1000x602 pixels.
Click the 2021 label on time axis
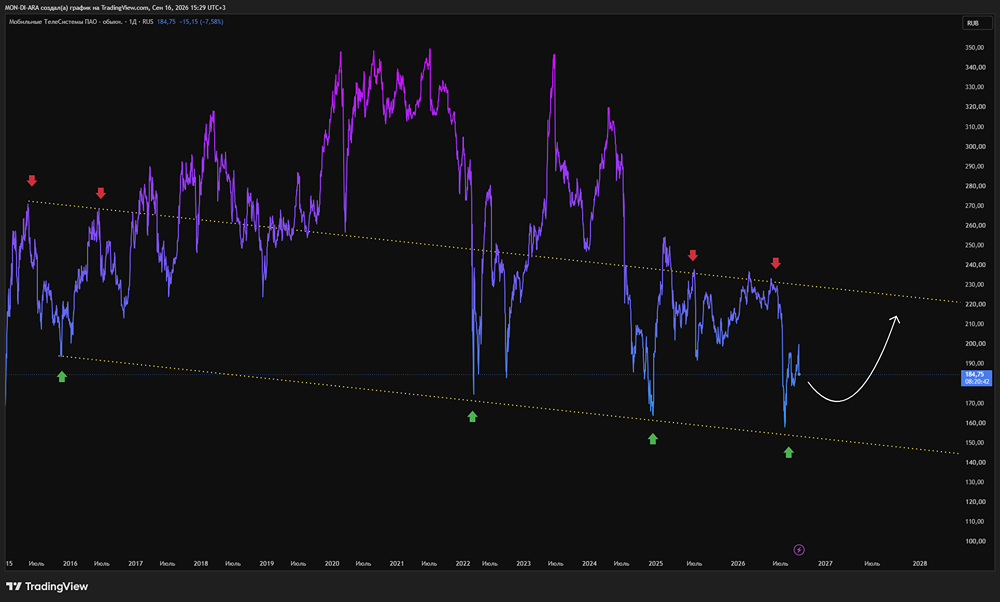point(397,564)
